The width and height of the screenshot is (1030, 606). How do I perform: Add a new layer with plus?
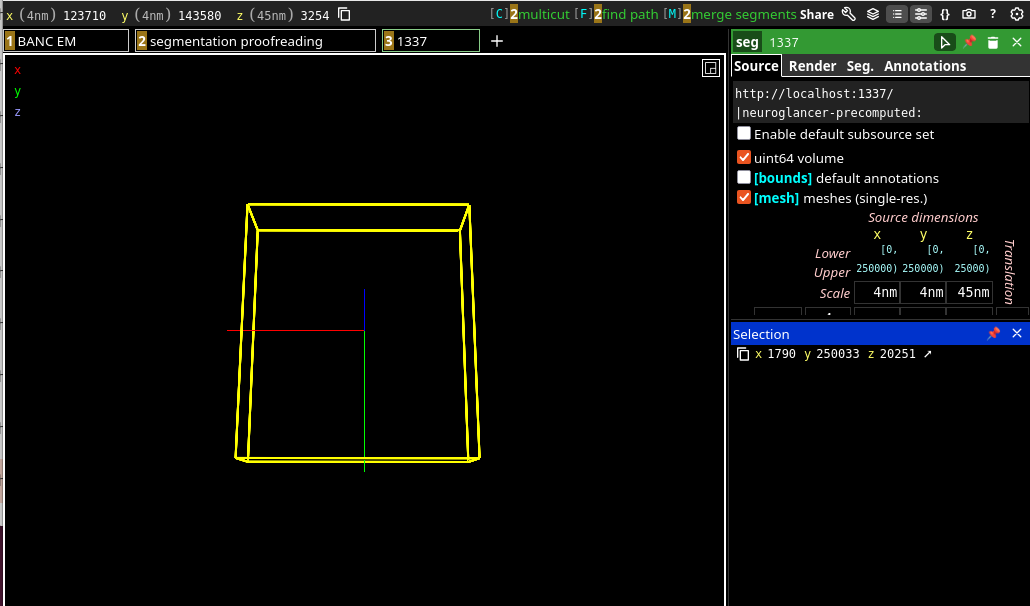pyautogui.click(x=497, y=41)
